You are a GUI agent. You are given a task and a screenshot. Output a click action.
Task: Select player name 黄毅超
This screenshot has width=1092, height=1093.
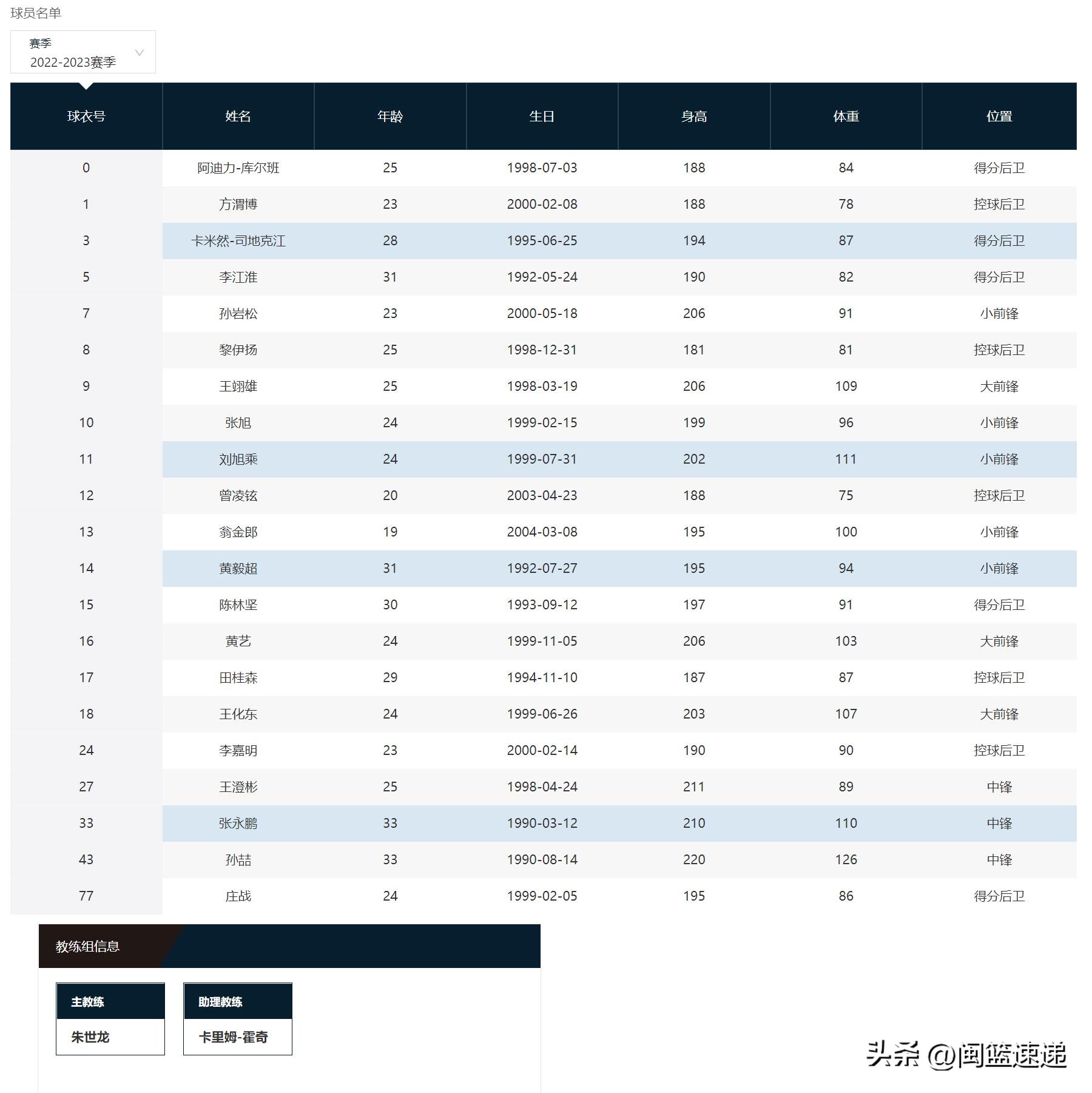(x=238, y=569)
